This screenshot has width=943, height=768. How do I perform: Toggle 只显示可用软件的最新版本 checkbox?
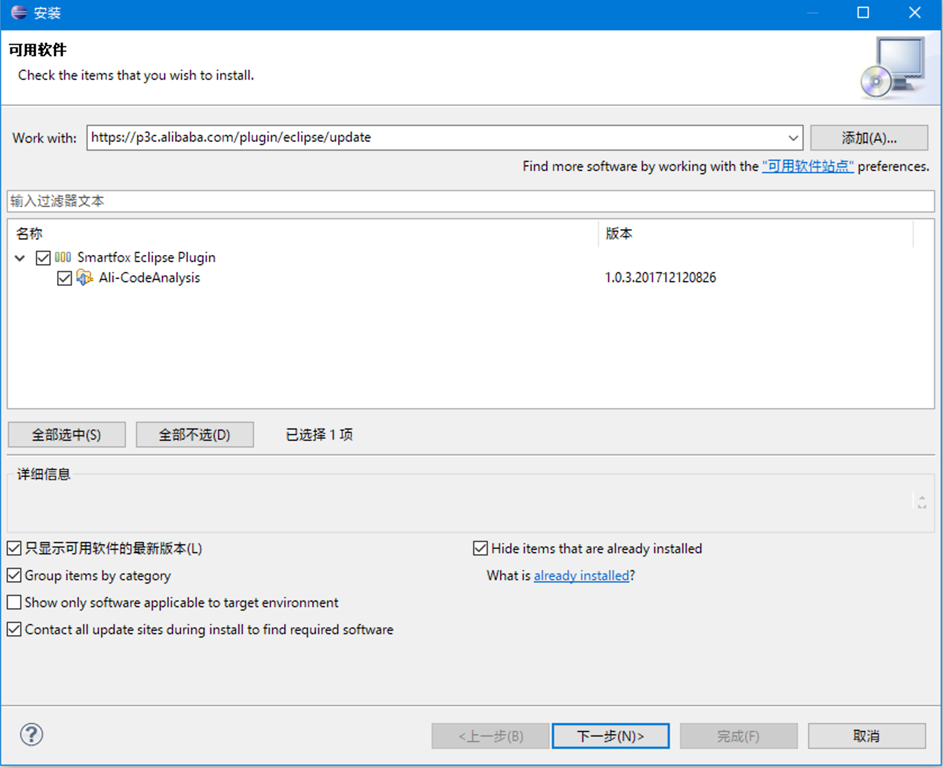(14, 548)
